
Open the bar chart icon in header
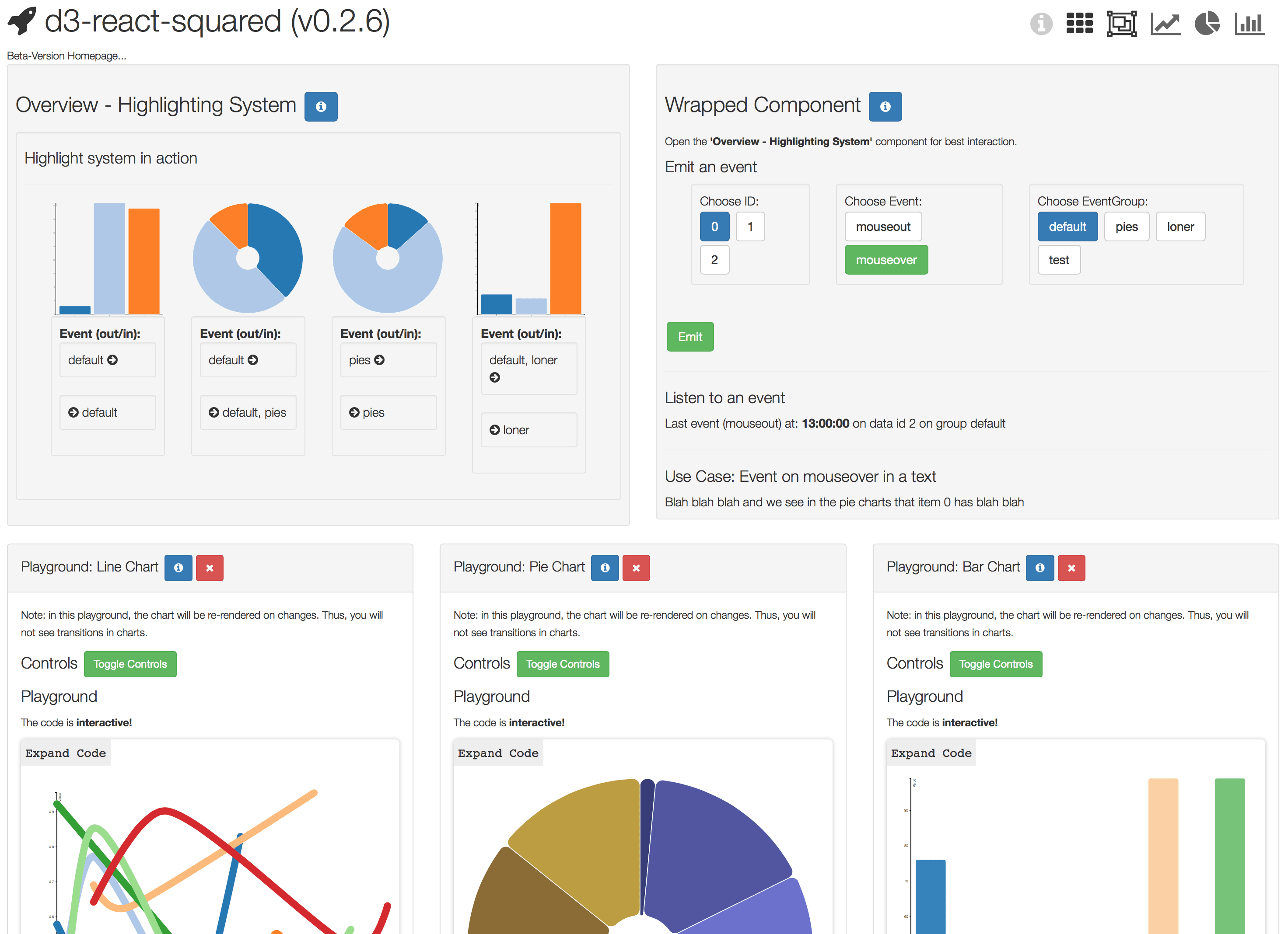tap(1249, 24)
